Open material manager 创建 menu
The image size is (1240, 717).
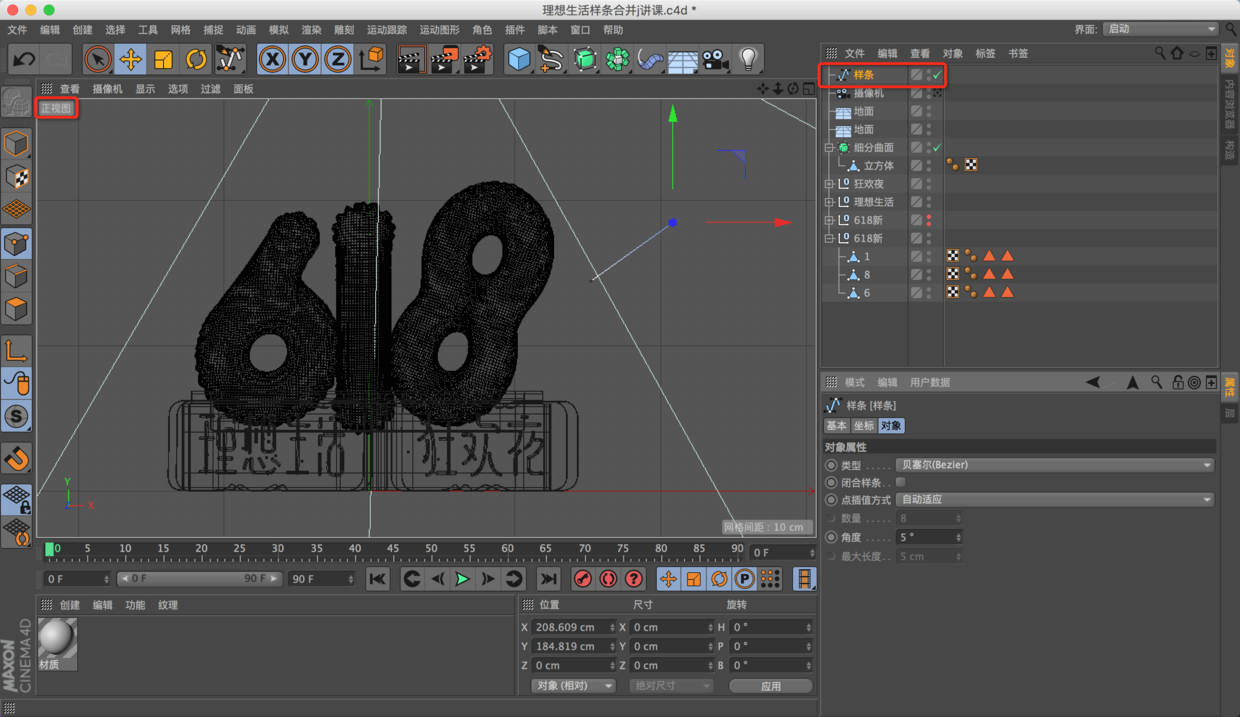[70, 605]
